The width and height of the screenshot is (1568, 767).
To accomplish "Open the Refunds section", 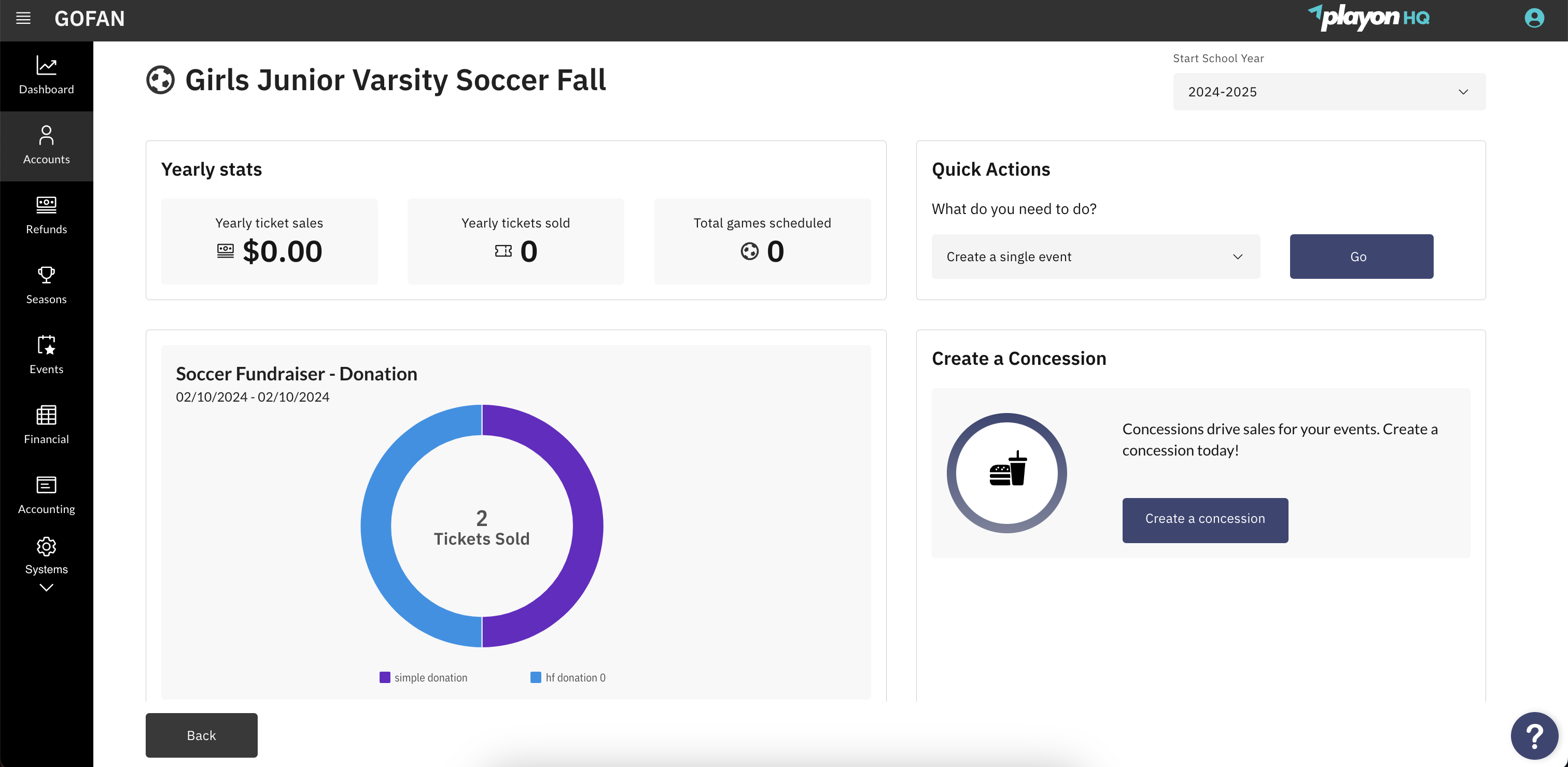I will (x=46, y=215).
